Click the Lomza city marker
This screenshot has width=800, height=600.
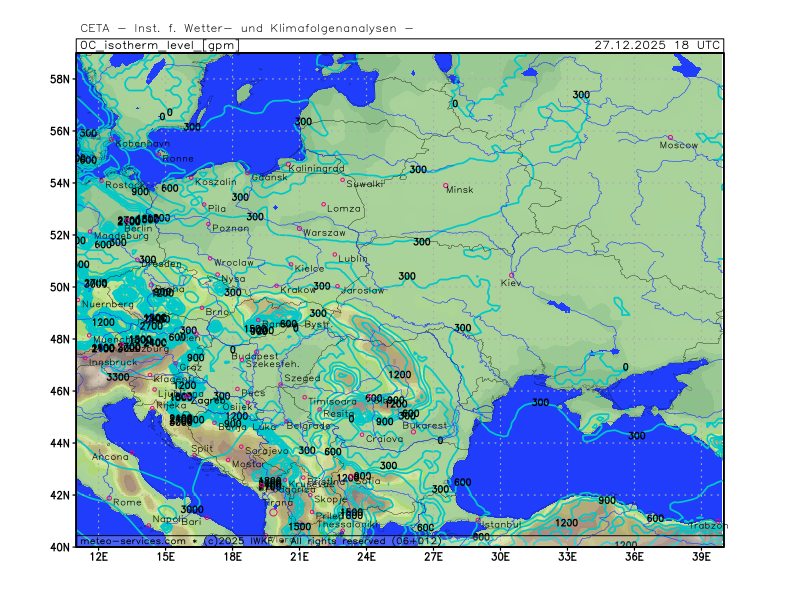(x=324, y=204)
